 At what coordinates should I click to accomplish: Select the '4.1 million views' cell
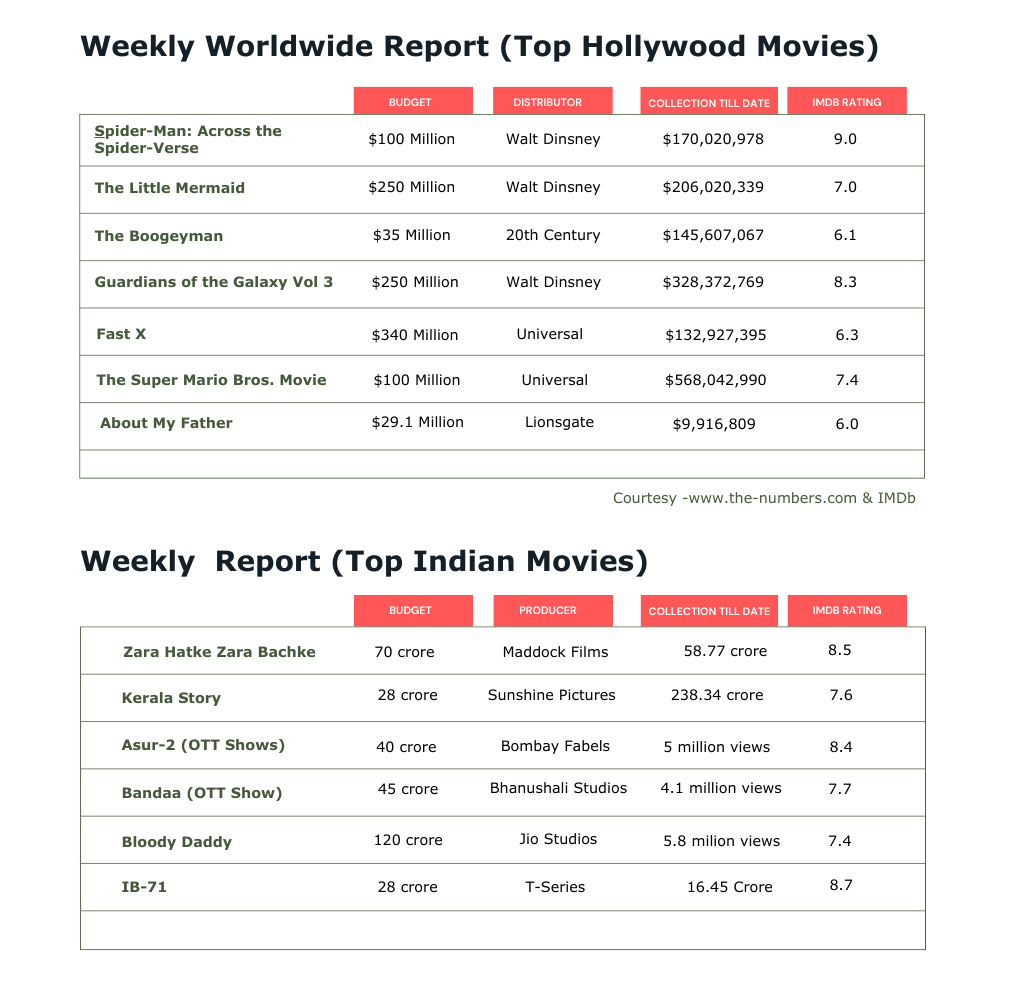pos(721,788)
